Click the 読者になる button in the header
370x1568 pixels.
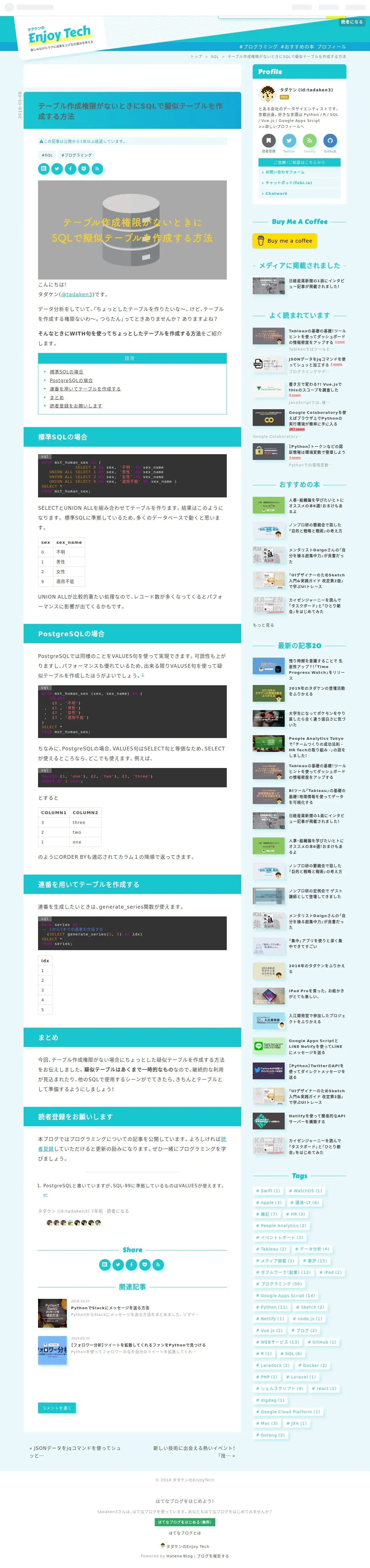(351, 22)
